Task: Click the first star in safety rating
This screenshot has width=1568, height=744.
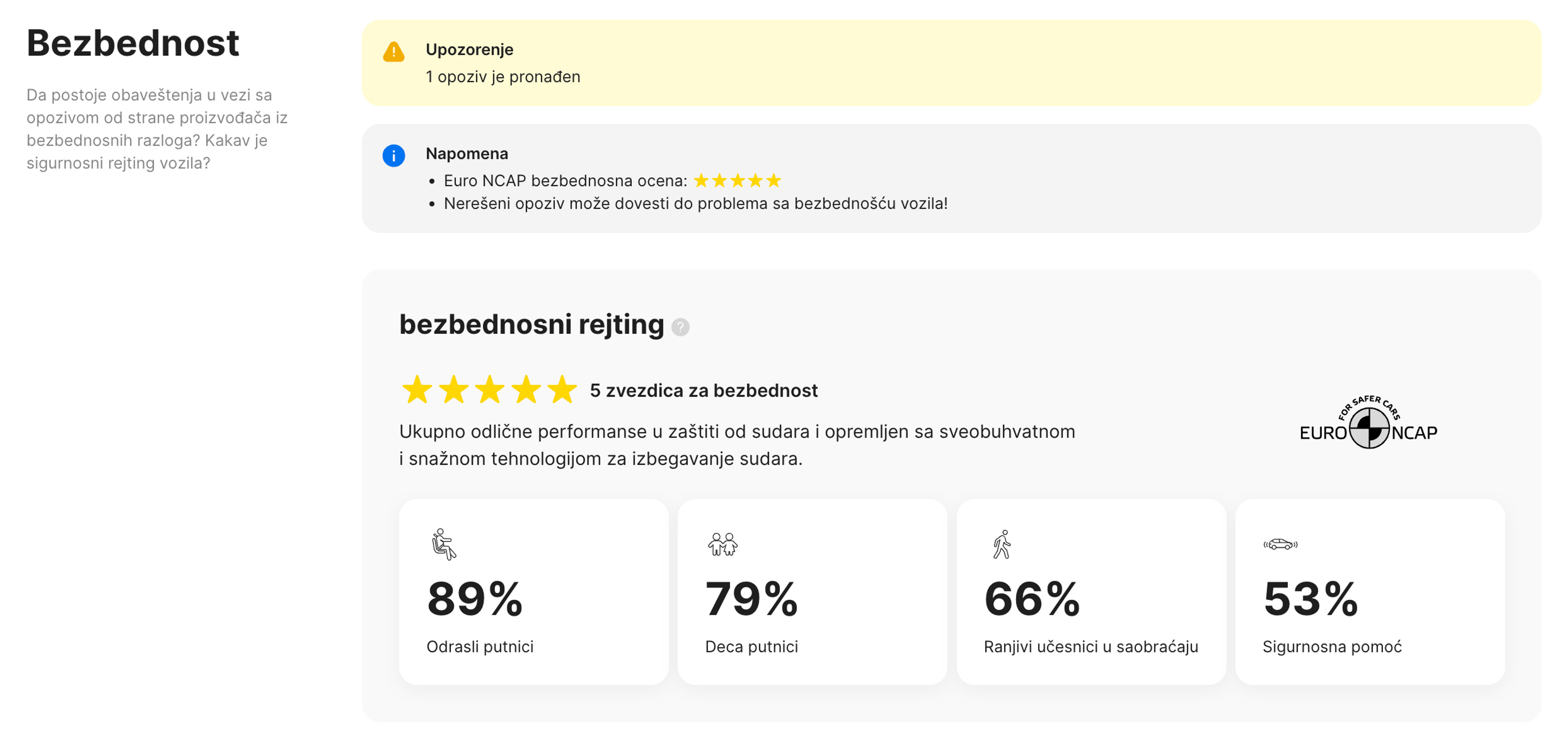Action: [418, 390]
